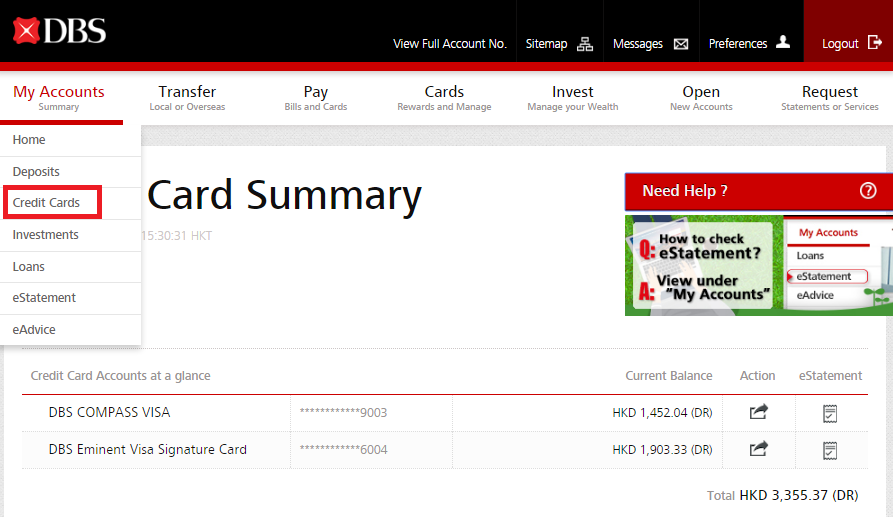
Task: Choose eStatement in My Accounts menu
Action: (x=44, y=298)
